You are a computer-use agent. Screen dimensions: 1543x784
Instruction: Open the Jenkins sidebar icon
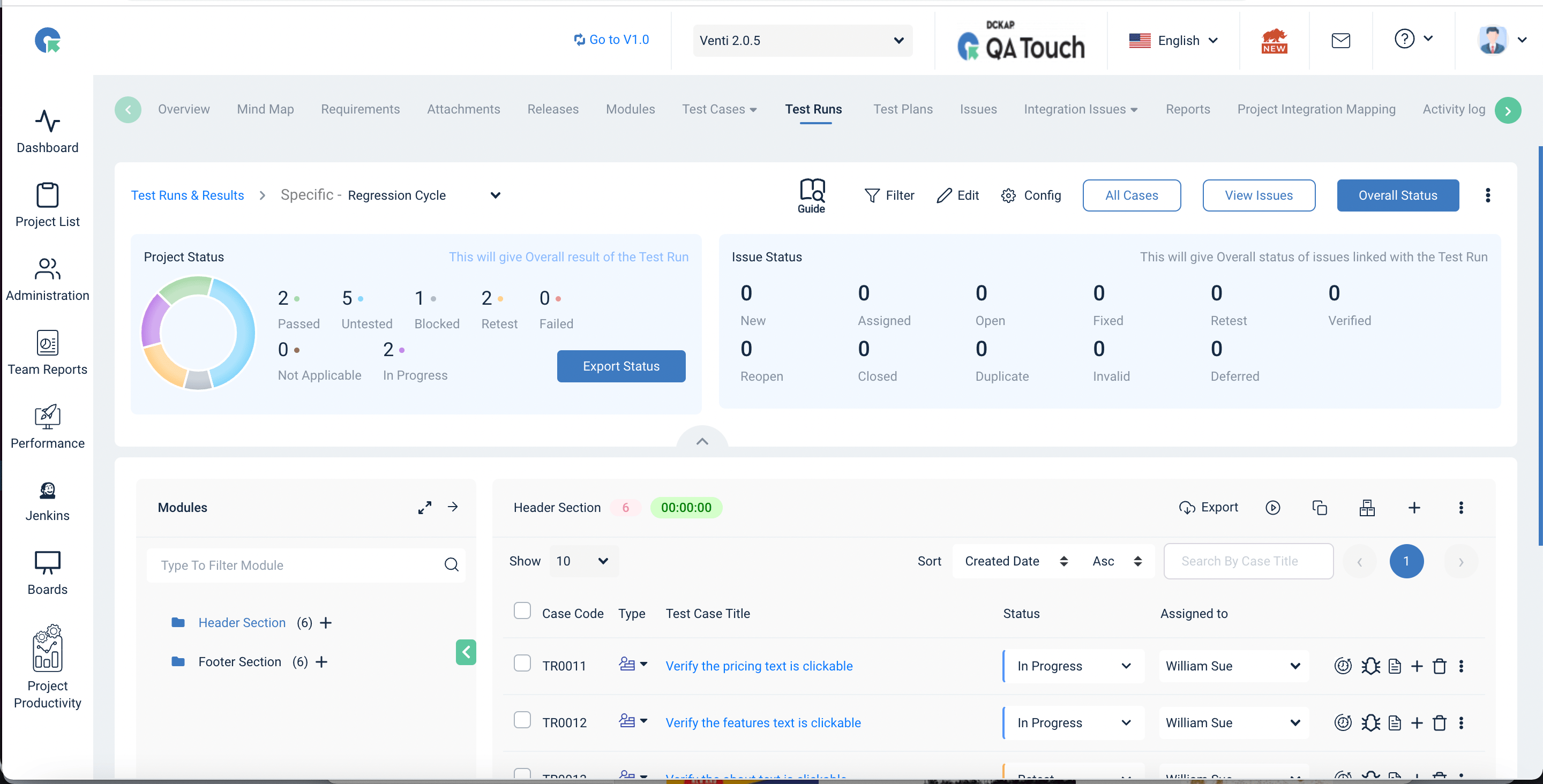click(47, 491)
